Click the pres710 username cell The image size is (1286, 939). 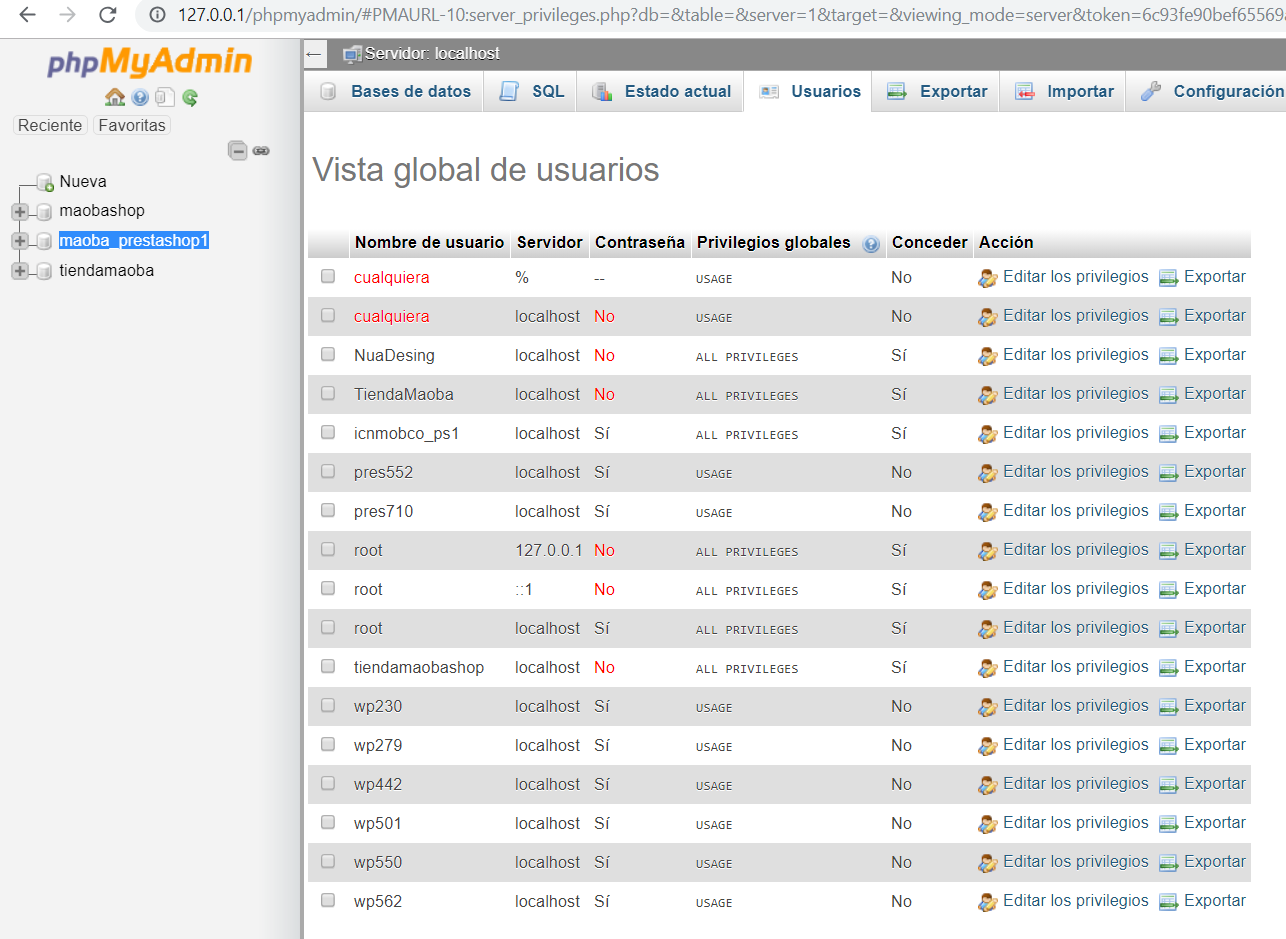coord(383,512)
